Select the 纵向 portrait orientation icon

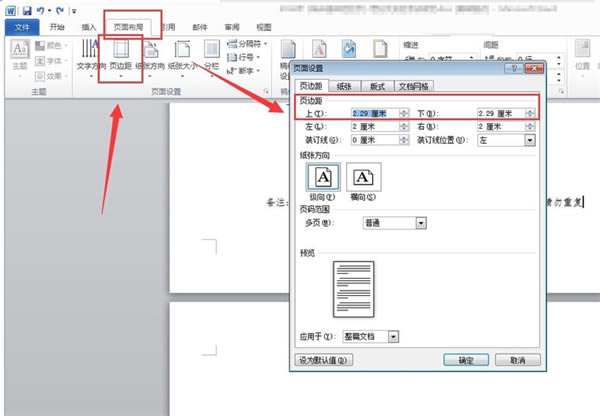pos(323,178)
